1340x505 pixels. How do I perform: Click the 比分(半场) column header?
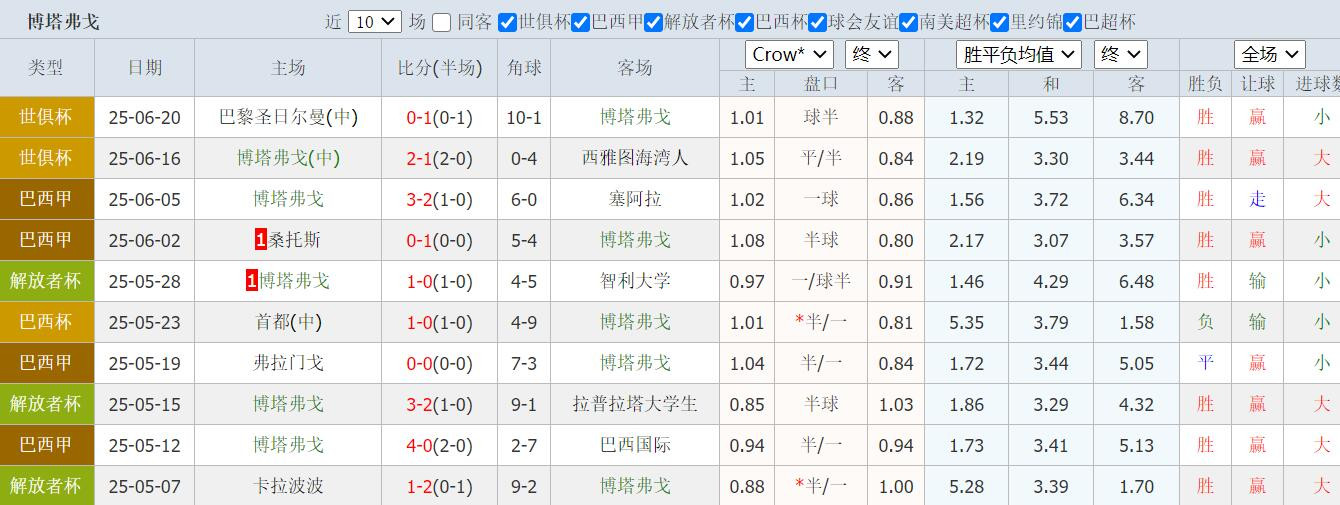tap(440, 68)
